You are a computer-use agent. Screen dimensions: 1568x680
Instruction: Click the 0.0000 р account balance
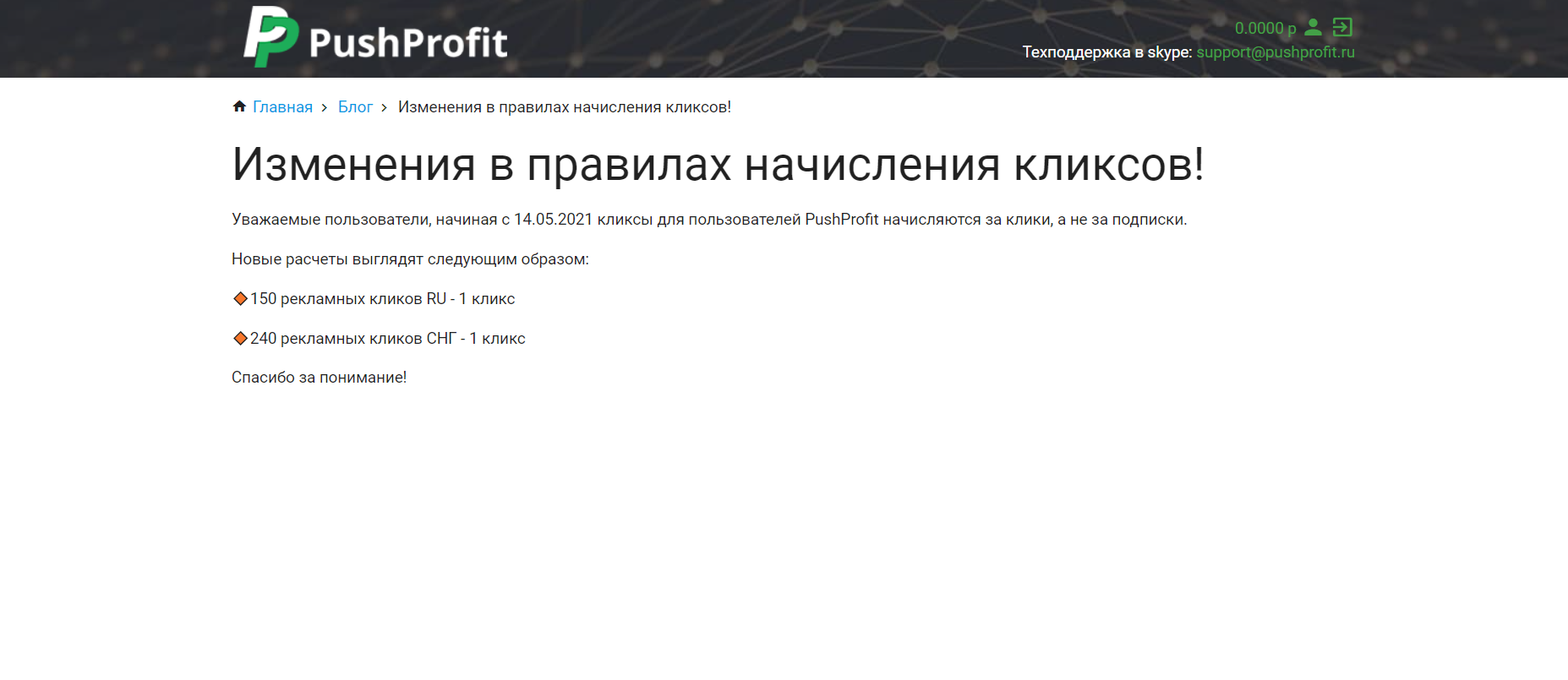pyautogui.click(x=1265, y=28)
